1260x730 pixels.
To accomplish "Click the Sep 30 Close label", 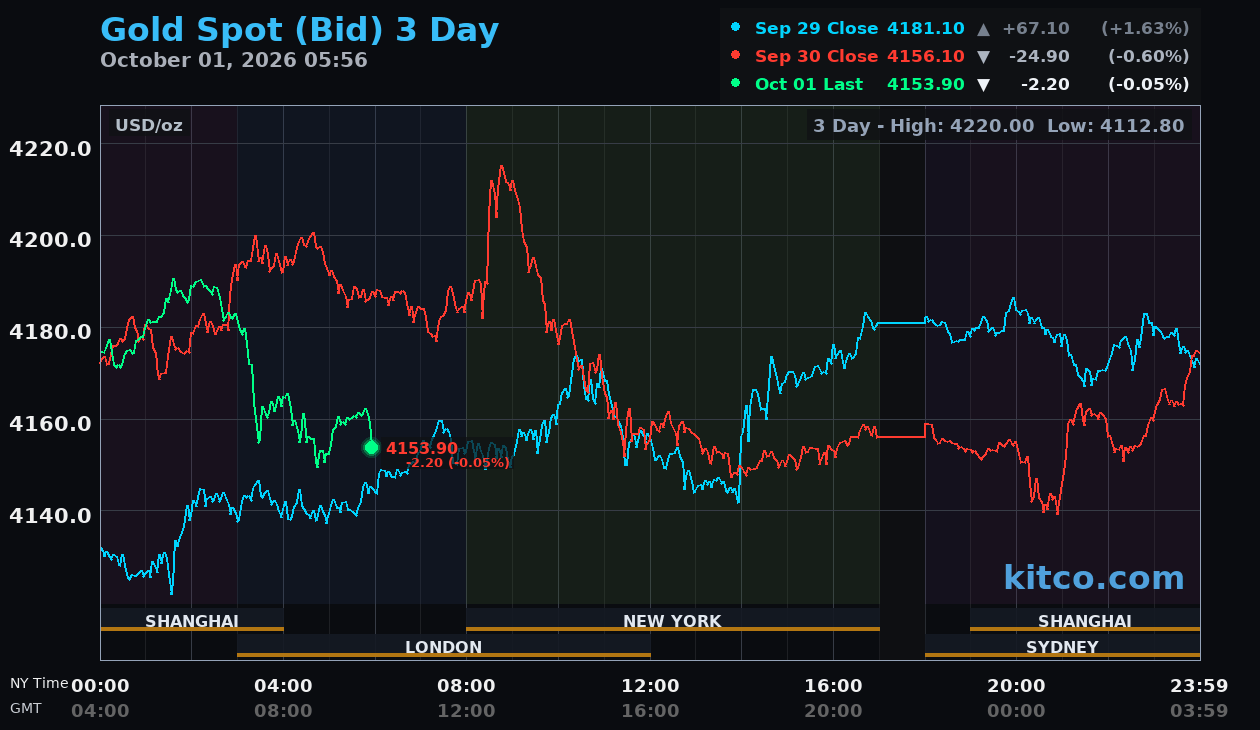I will pyautogui.click(x=816, y=56).
